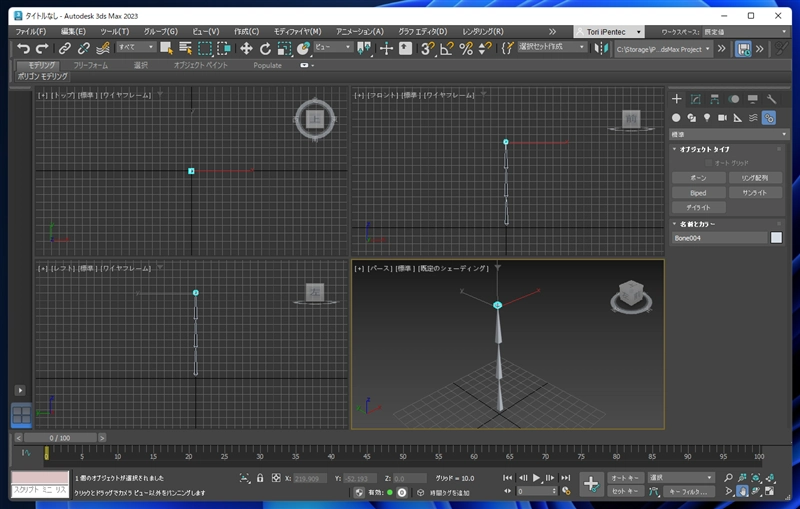Open the 編集(E) menu
Viewport: 800px width, 509px height.
(73, 32)
